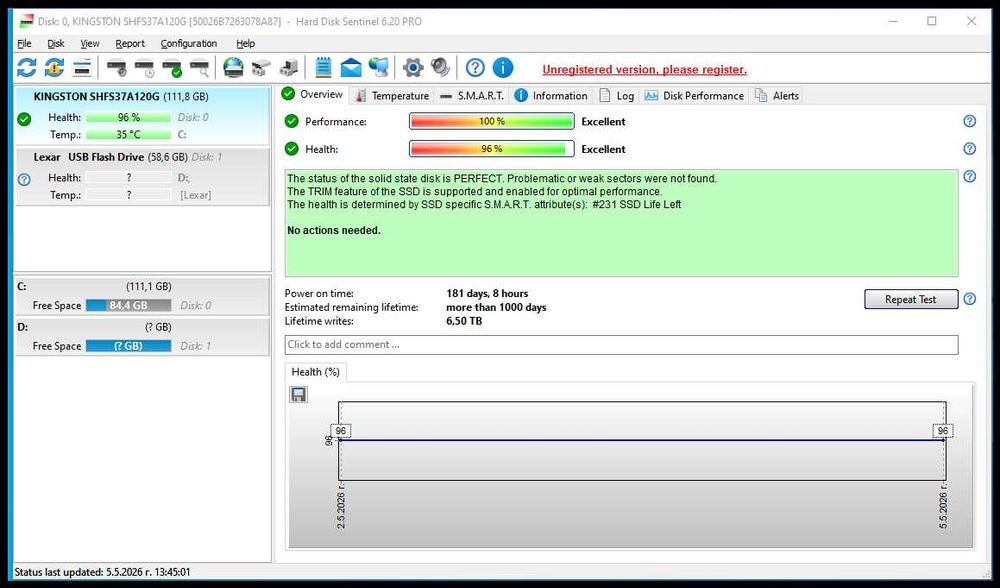Screen dimensions: 1000x588
Task: Click the '181 days, 8 hours' power on value
Action: [487, 293]
